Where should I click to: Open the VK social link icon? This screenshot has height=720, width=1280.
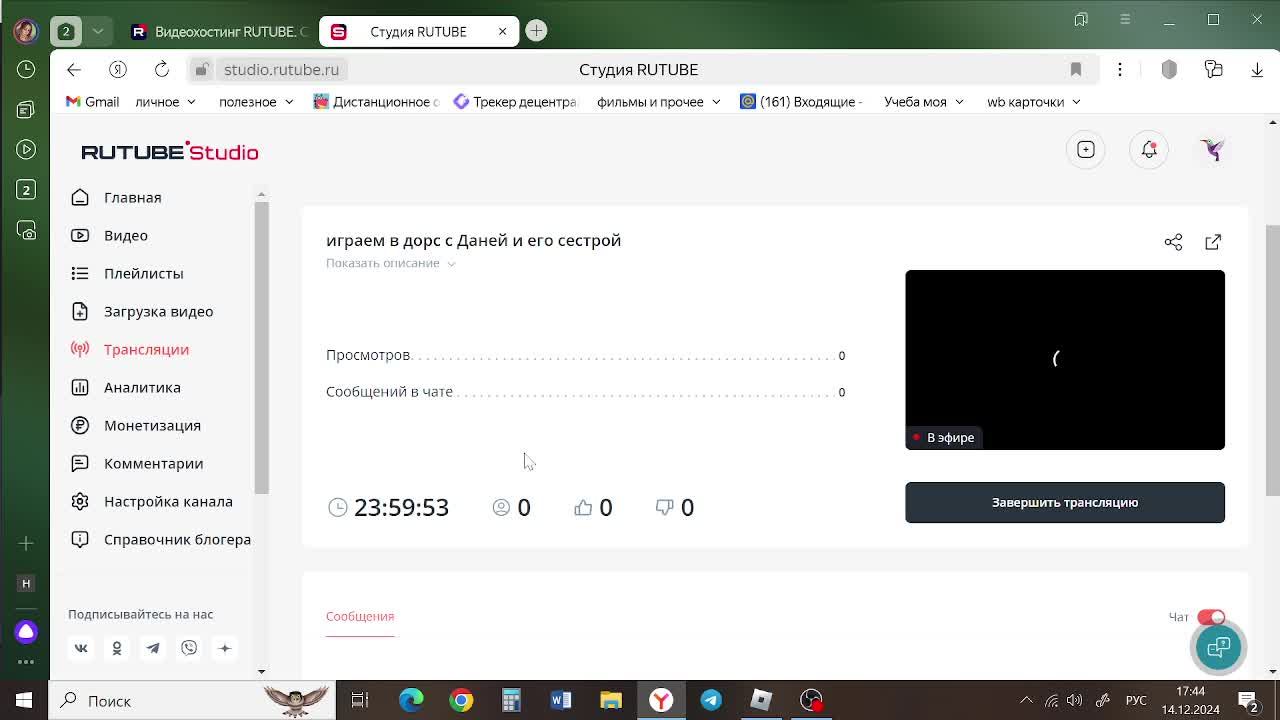pos(81,648)
